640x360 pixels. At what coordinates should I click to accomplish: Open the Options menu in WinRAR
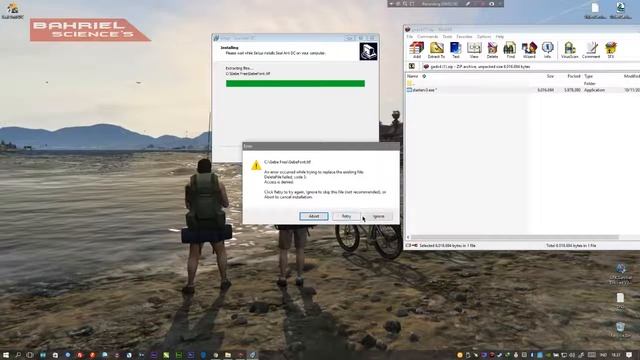484,36
